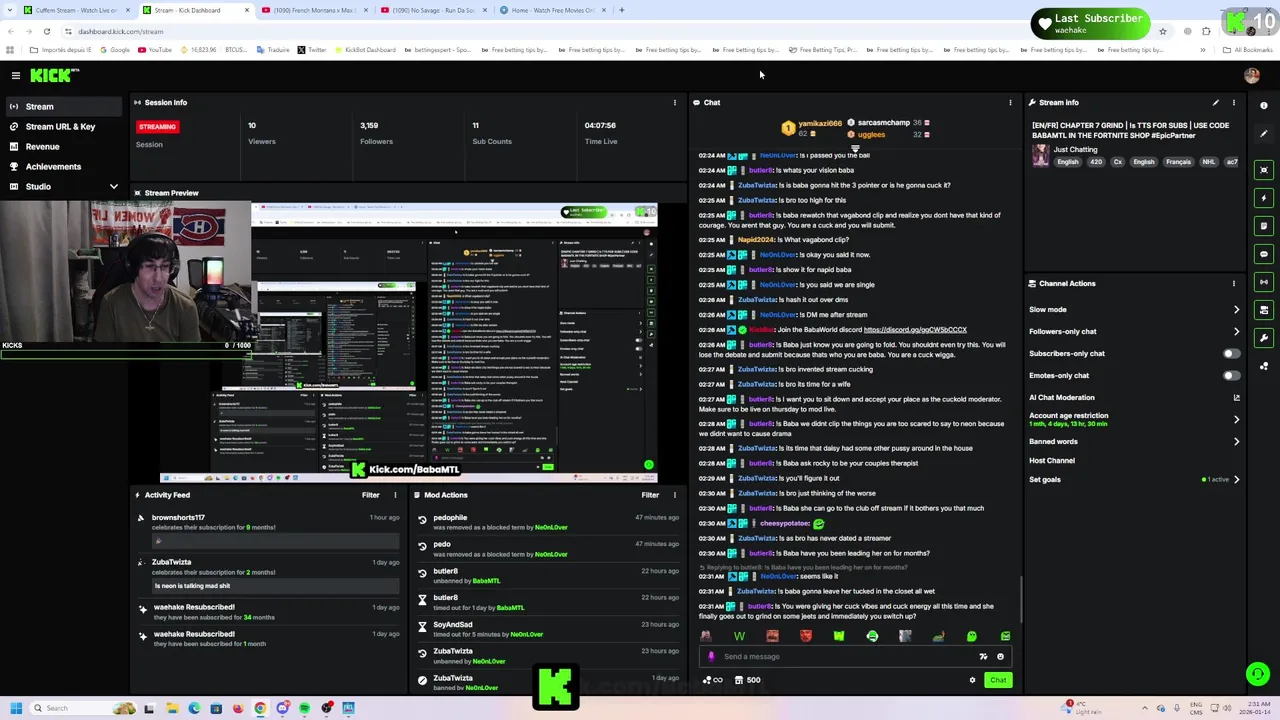Open AI Chat Moderation external link

point(1237,397)
